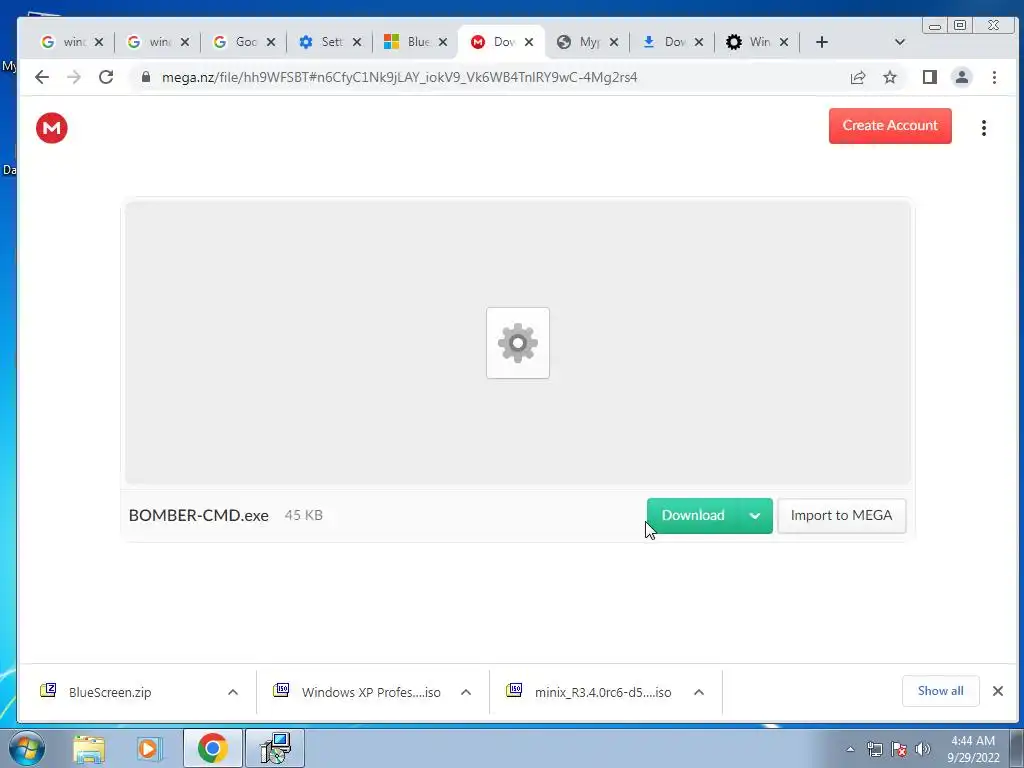
Task: Click the Create Account button
Action: (x=890, y=125)
